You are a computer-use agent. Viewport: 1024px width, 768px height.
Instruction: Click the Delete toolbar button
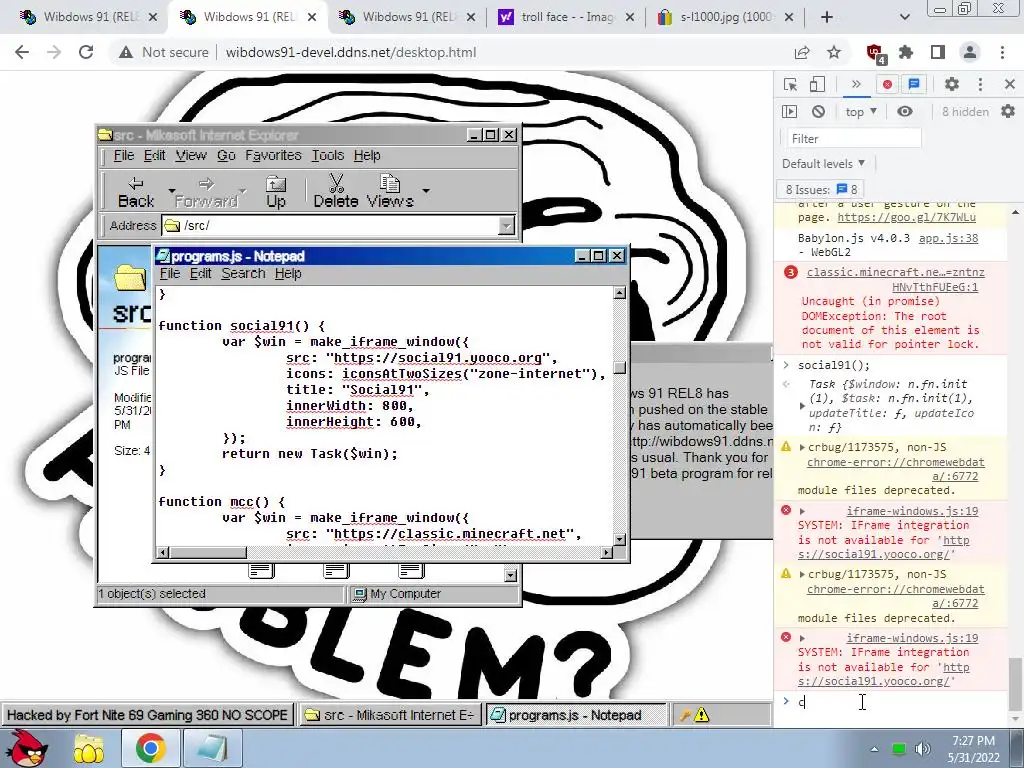click(336, 191)
